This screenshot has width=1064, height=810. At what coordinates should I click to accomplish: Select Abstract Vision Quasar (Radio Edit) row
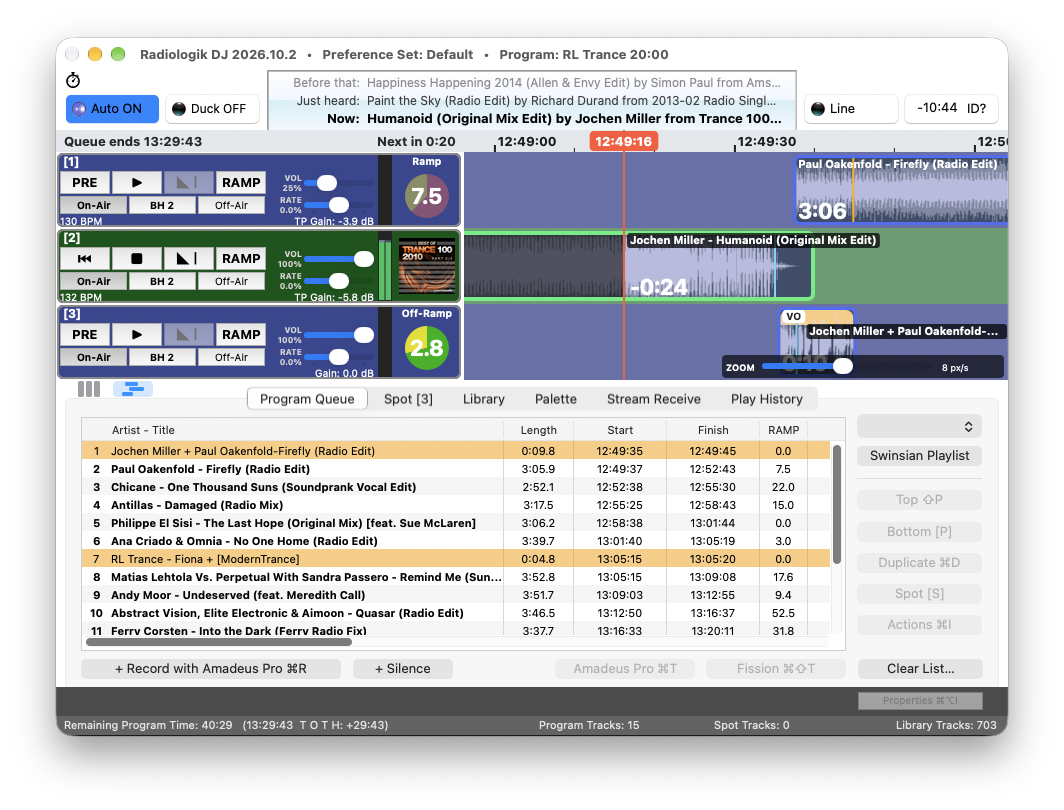455,613
